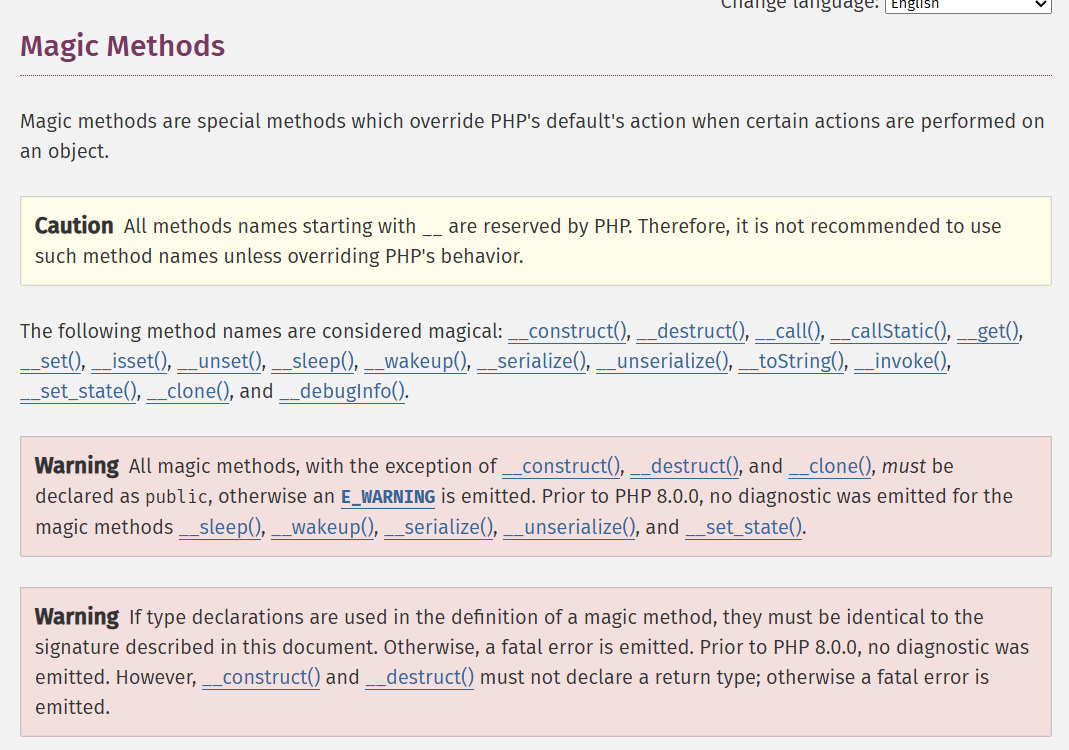Click the __get() method link
This screenshot has width=1069, height=750.
pyautogui.click(x=989, y=331)
